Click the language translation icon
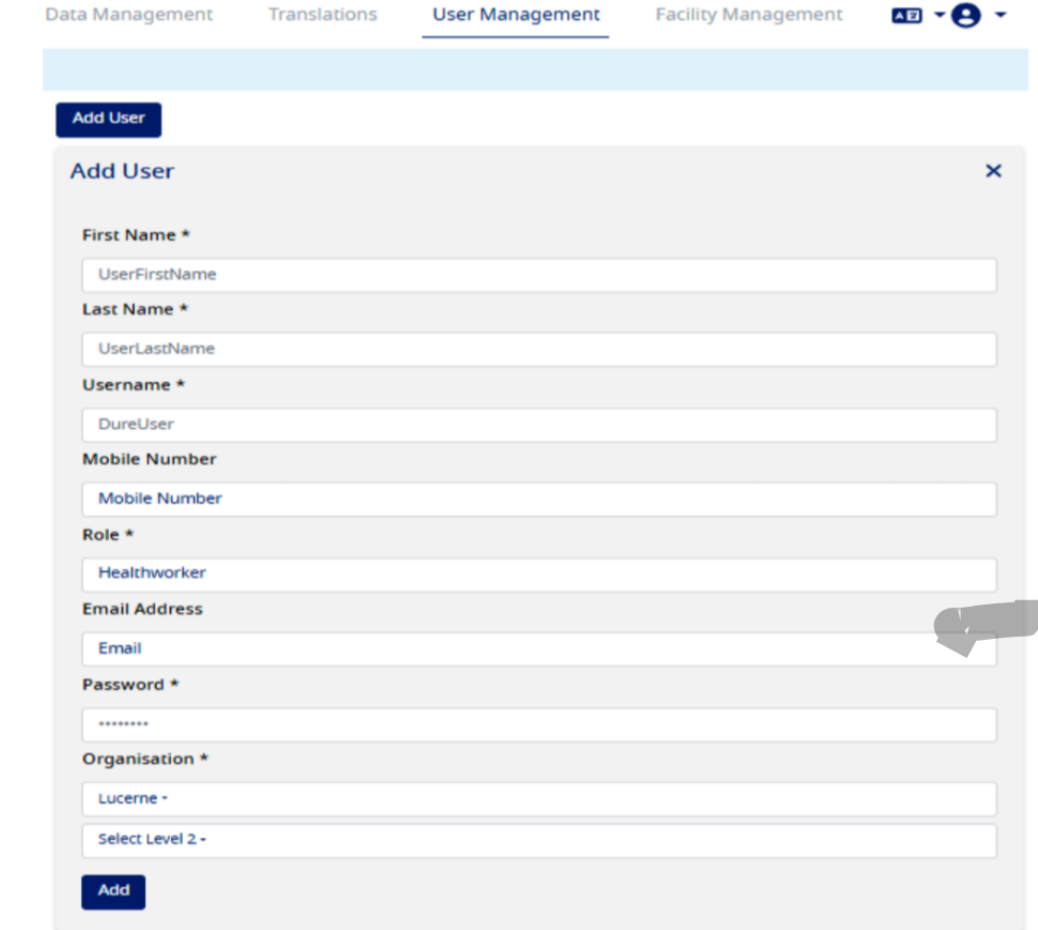The height and width of the screenshot is (930, 1038). 906,14
